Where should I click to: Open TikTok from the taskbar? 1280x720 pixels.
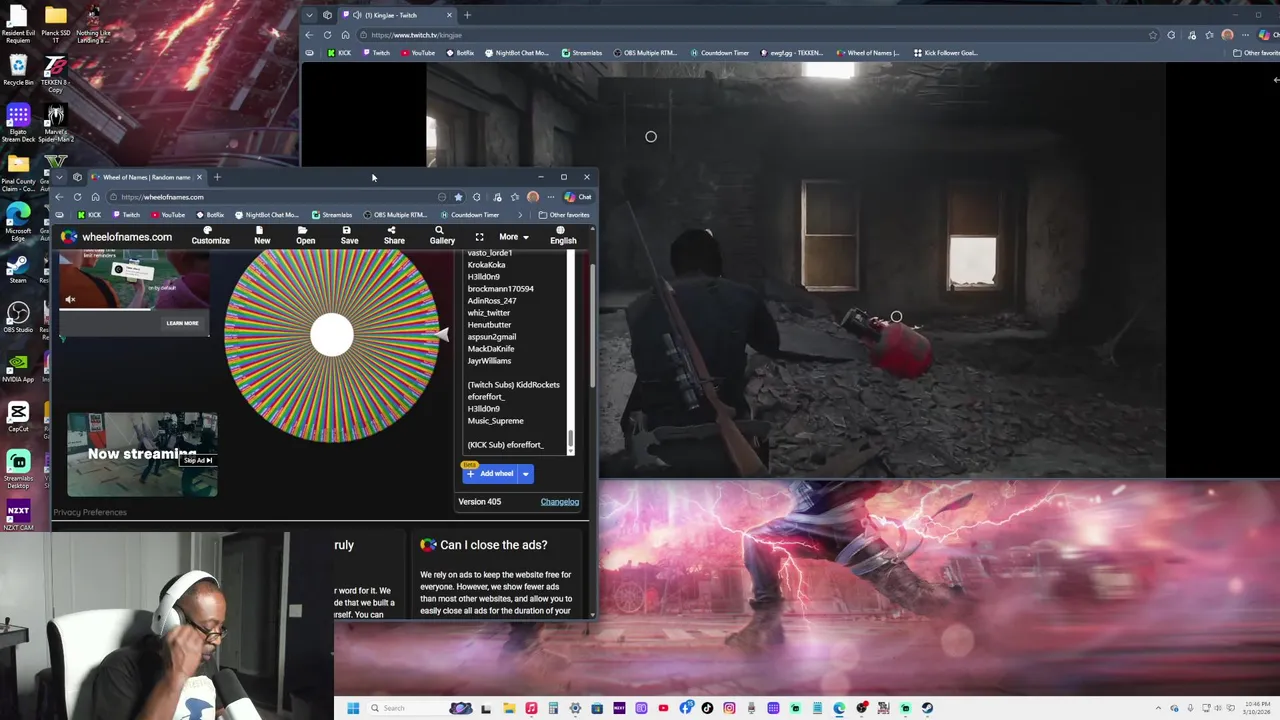(707, 708)
